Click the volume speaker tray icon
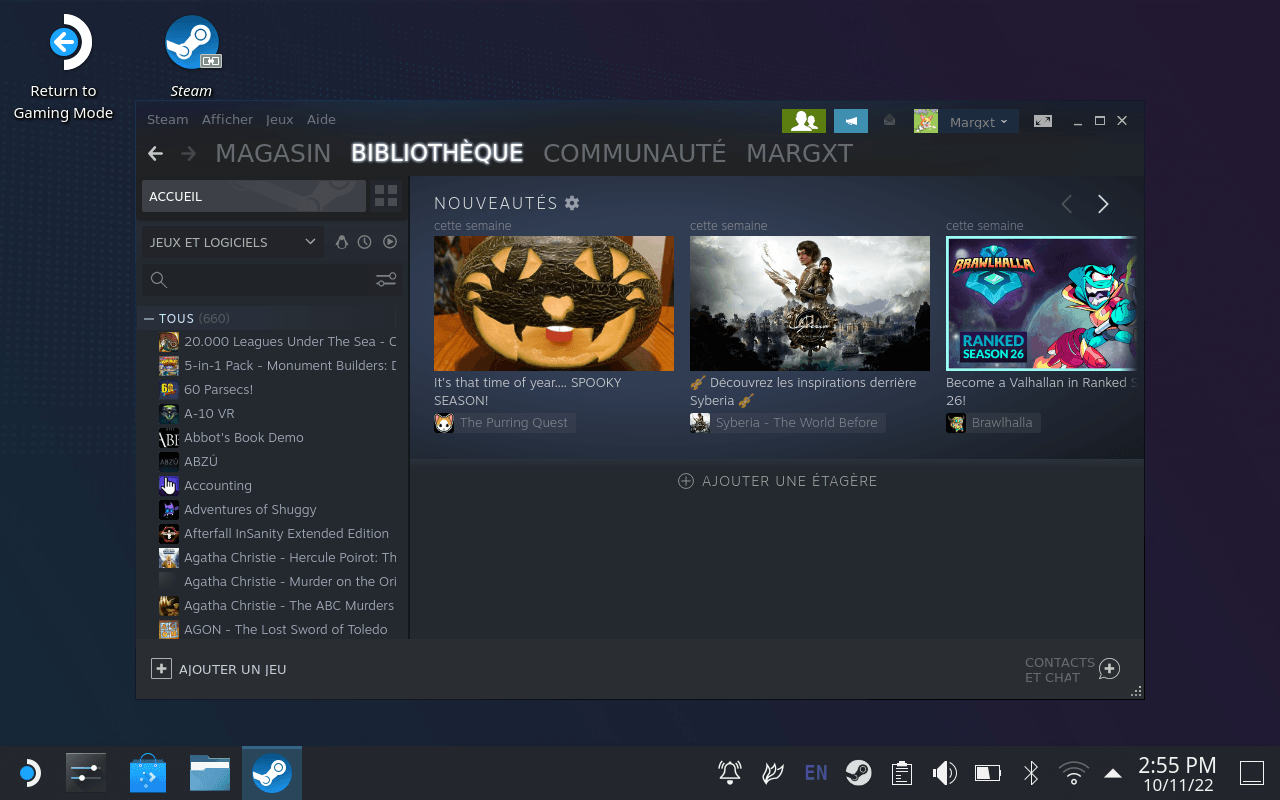The width and height of the screenshot is (1280, 800). click(944, 772)
